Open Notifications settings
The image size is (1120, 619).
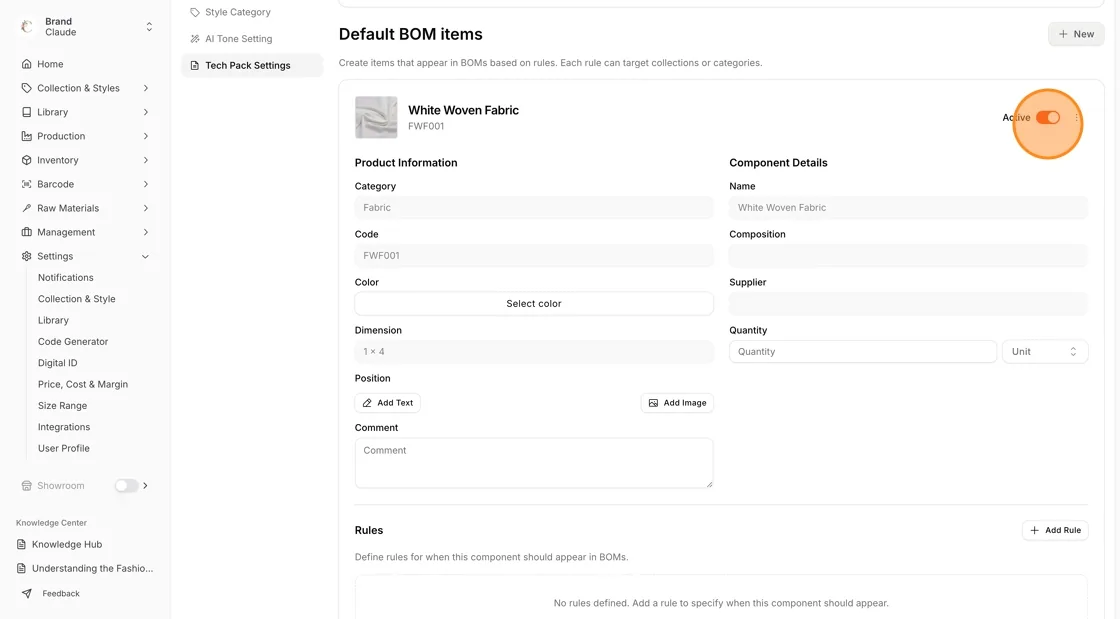click(x=66, y=278)
